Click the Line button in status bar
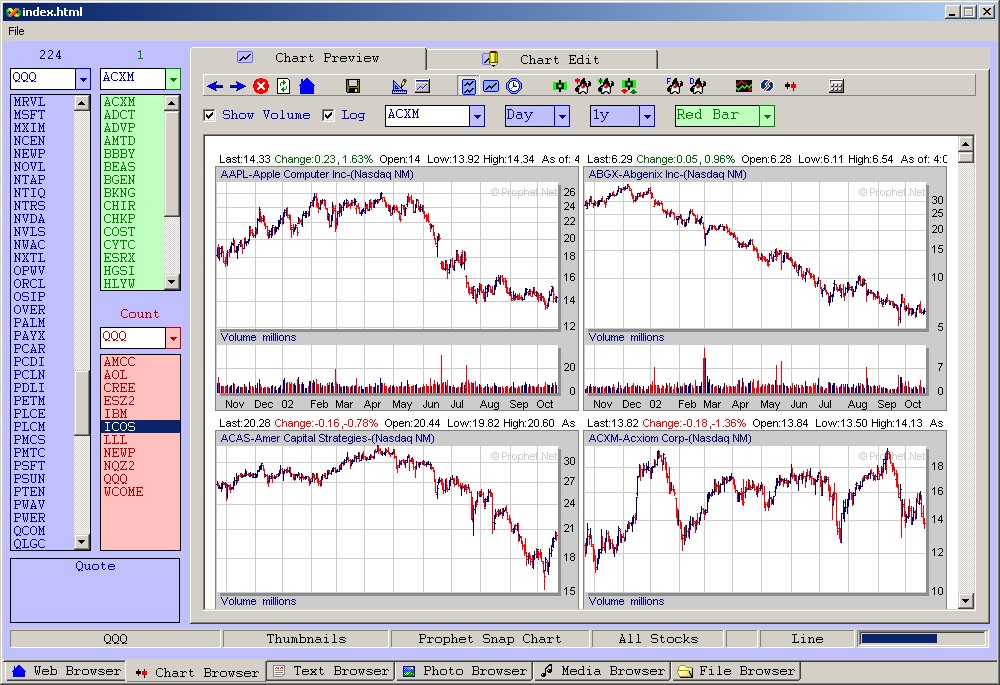Image resolution: width=1000 pixels, height=685 pixels. coord(807,638)
